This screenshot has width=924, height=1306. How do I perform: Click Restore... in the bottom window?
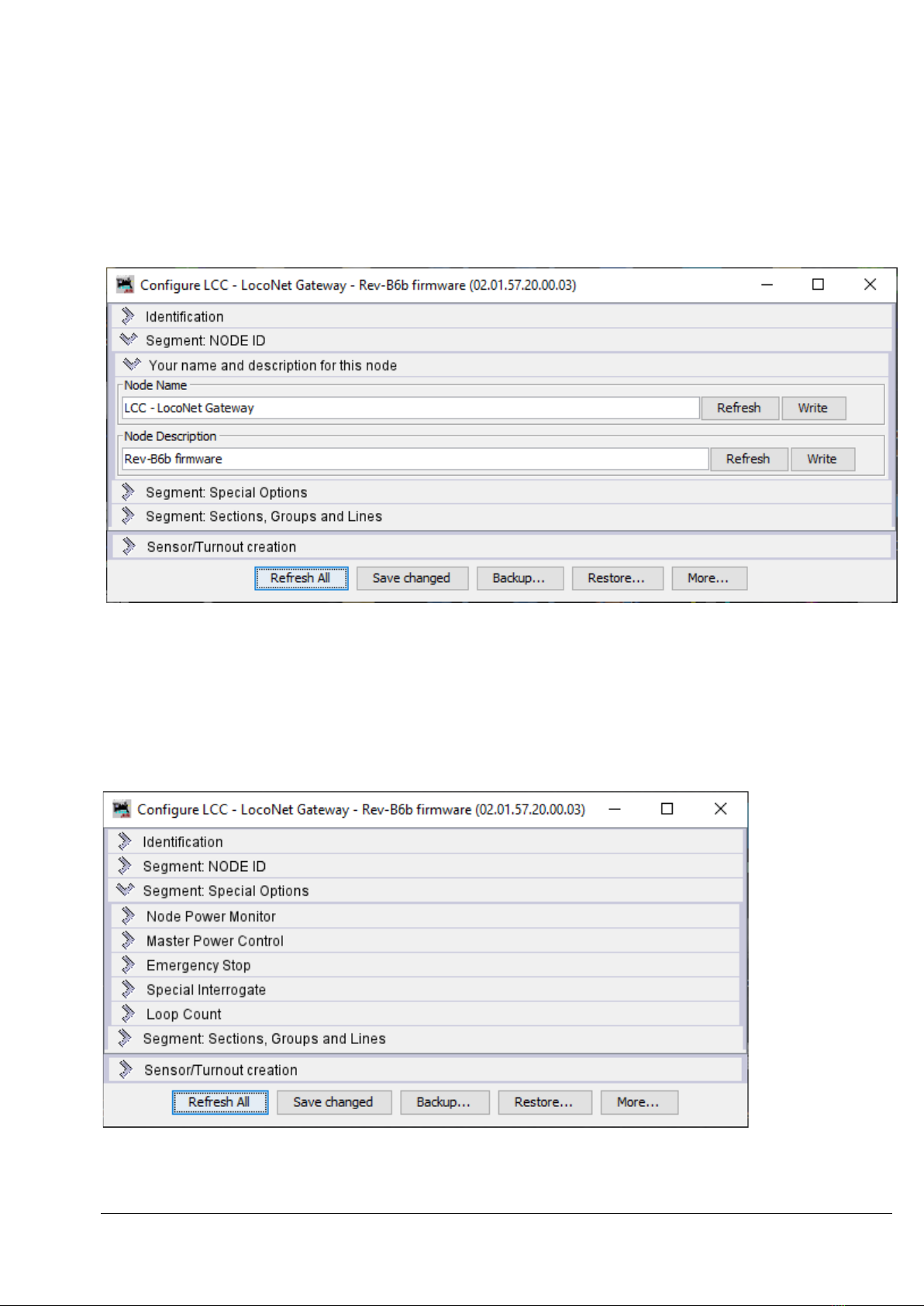pos(544,1102)
